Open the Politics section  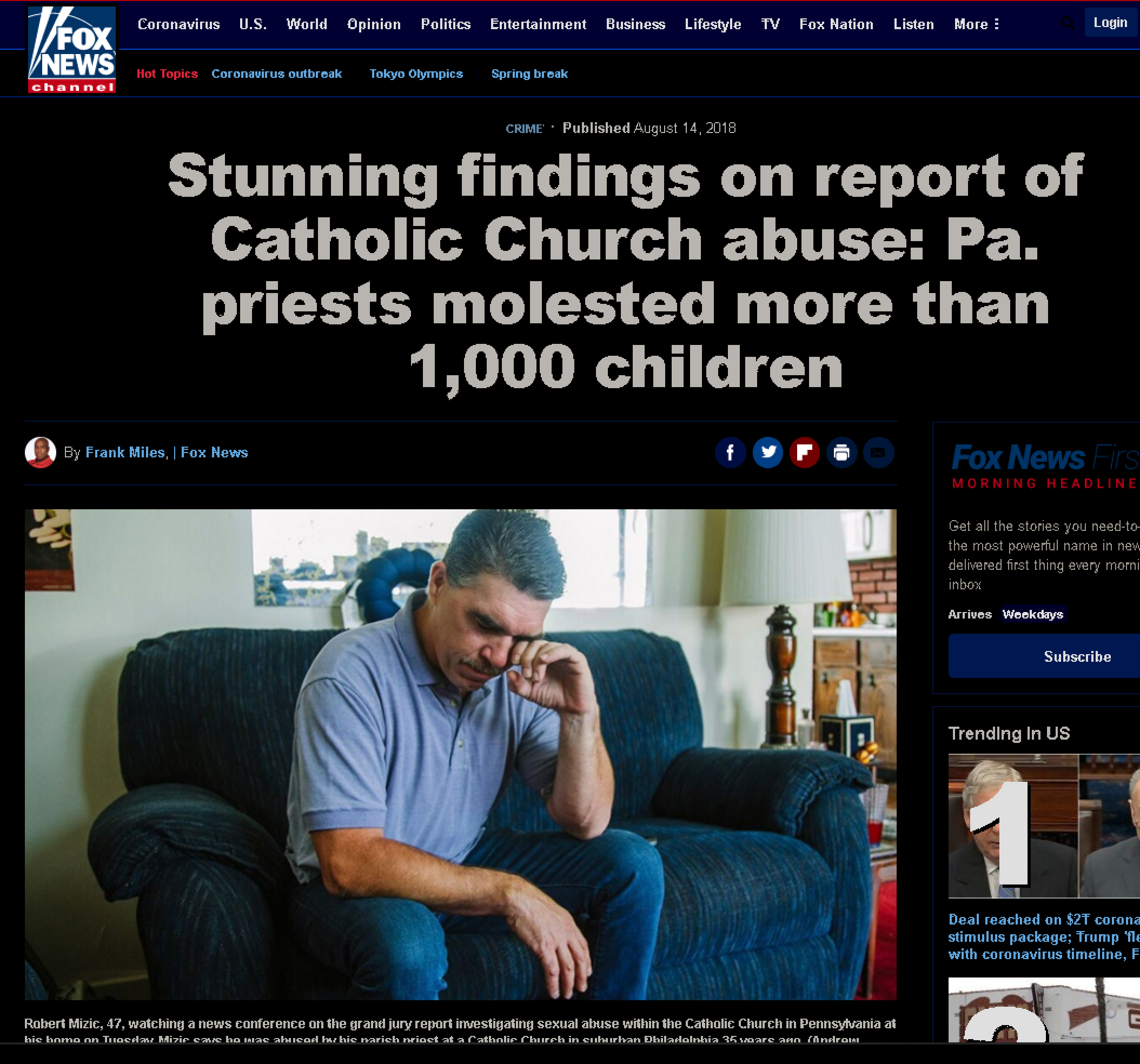click(446, 24)
